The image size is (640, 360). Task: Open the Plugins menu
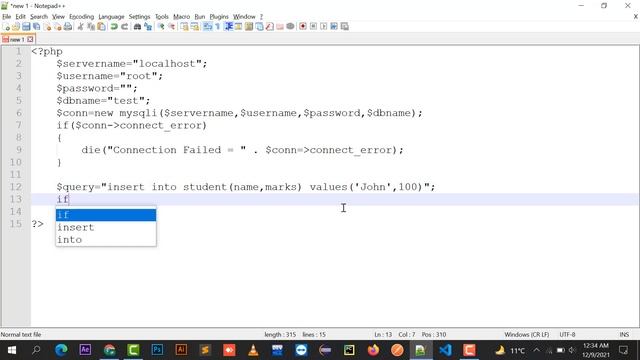click(219, 17)
